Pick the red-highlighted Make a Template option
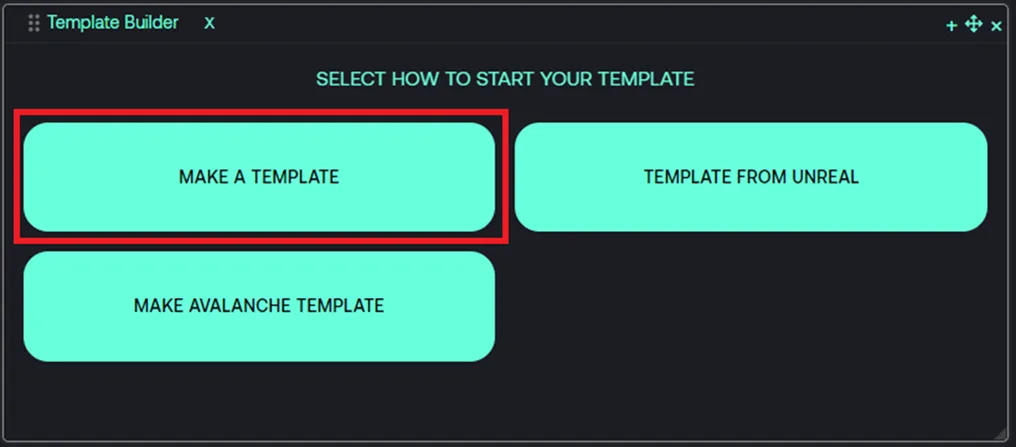Image resolution: width=1016 pixels, height=447 pixels. (259, 177)
